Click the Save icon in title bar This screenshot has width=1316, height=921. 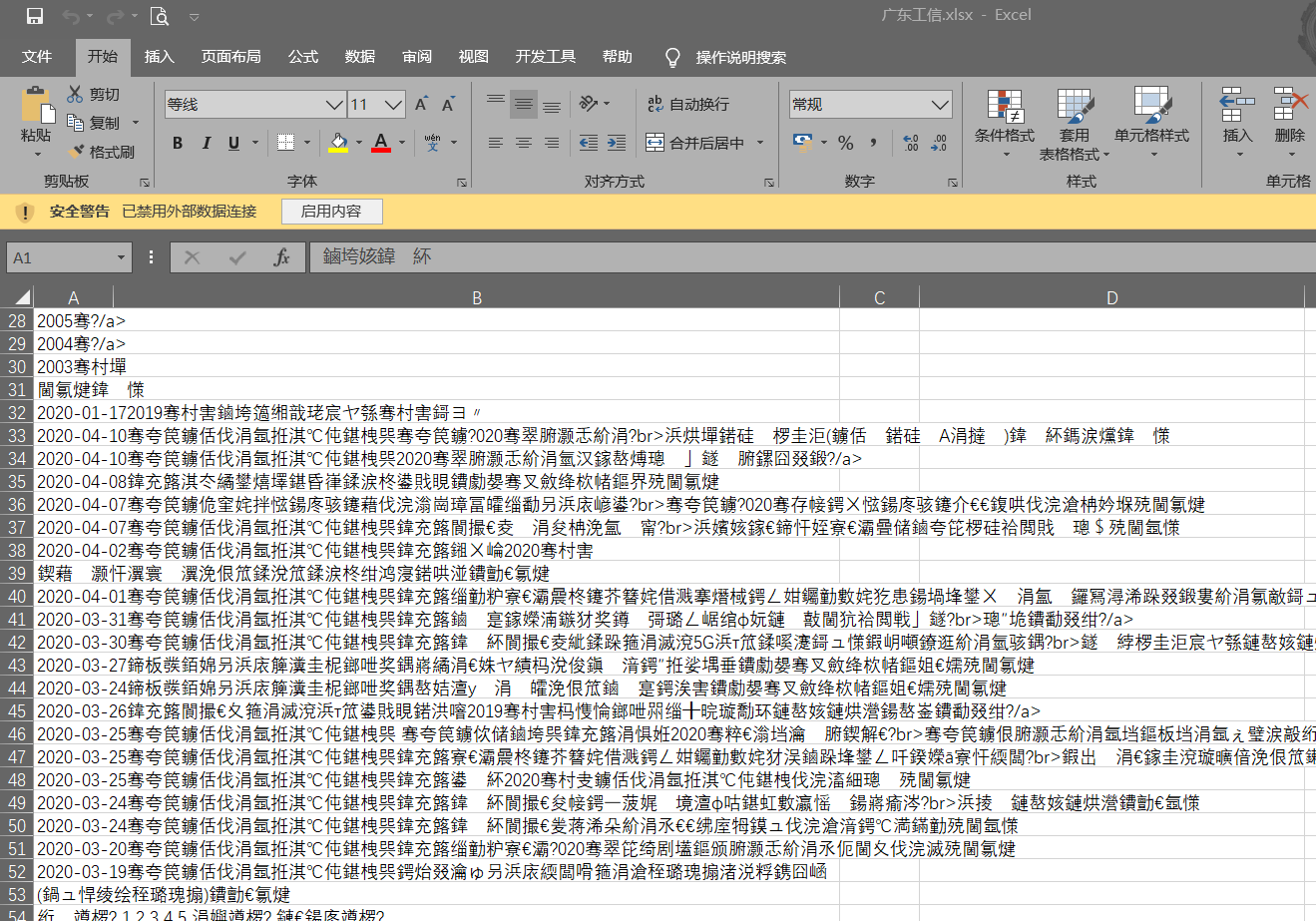coord(35,16)
